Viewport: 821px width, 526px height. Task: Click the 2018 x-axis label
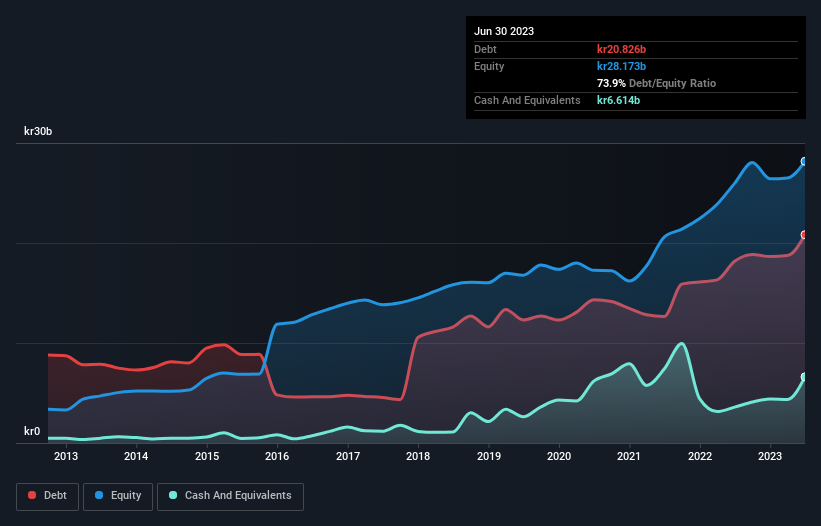click(x=418, y=456)
